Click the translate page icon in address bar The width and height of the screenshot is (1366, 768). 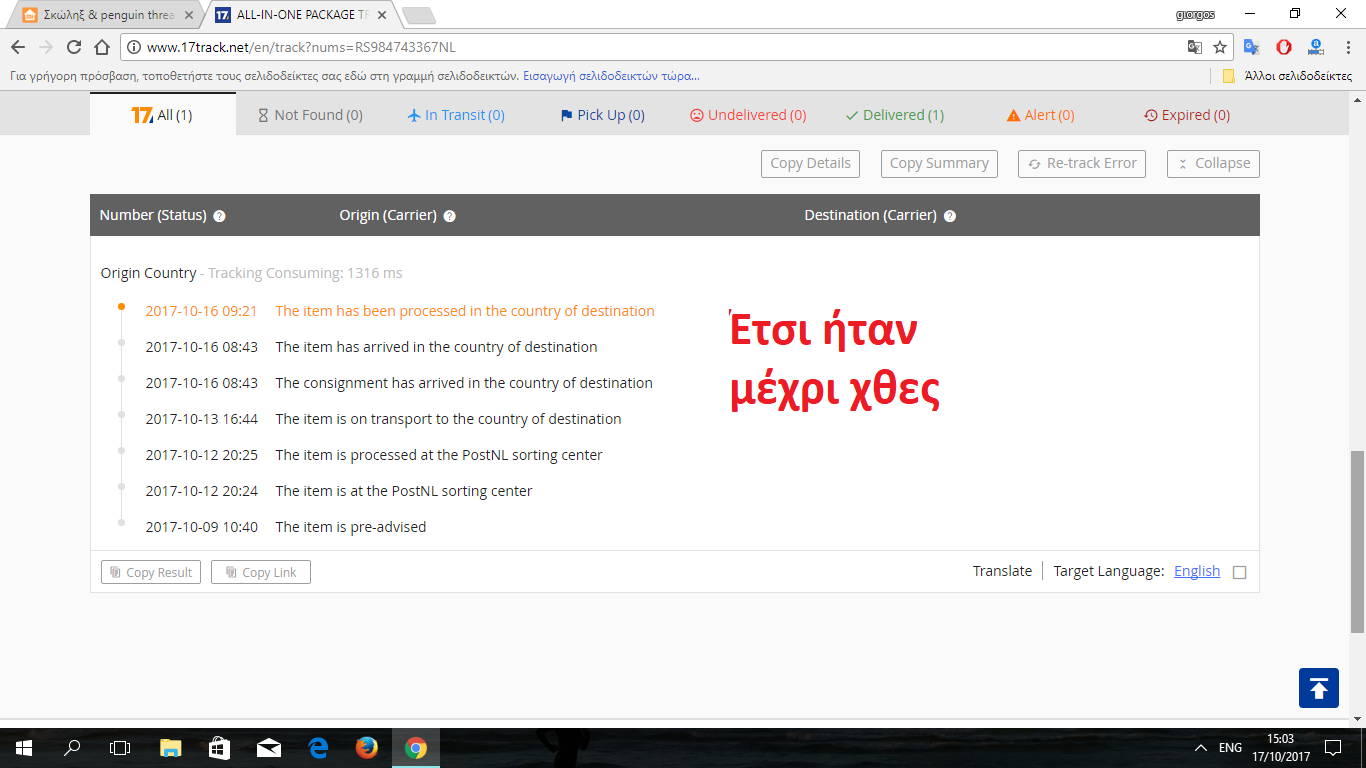tap(1194, 47)
